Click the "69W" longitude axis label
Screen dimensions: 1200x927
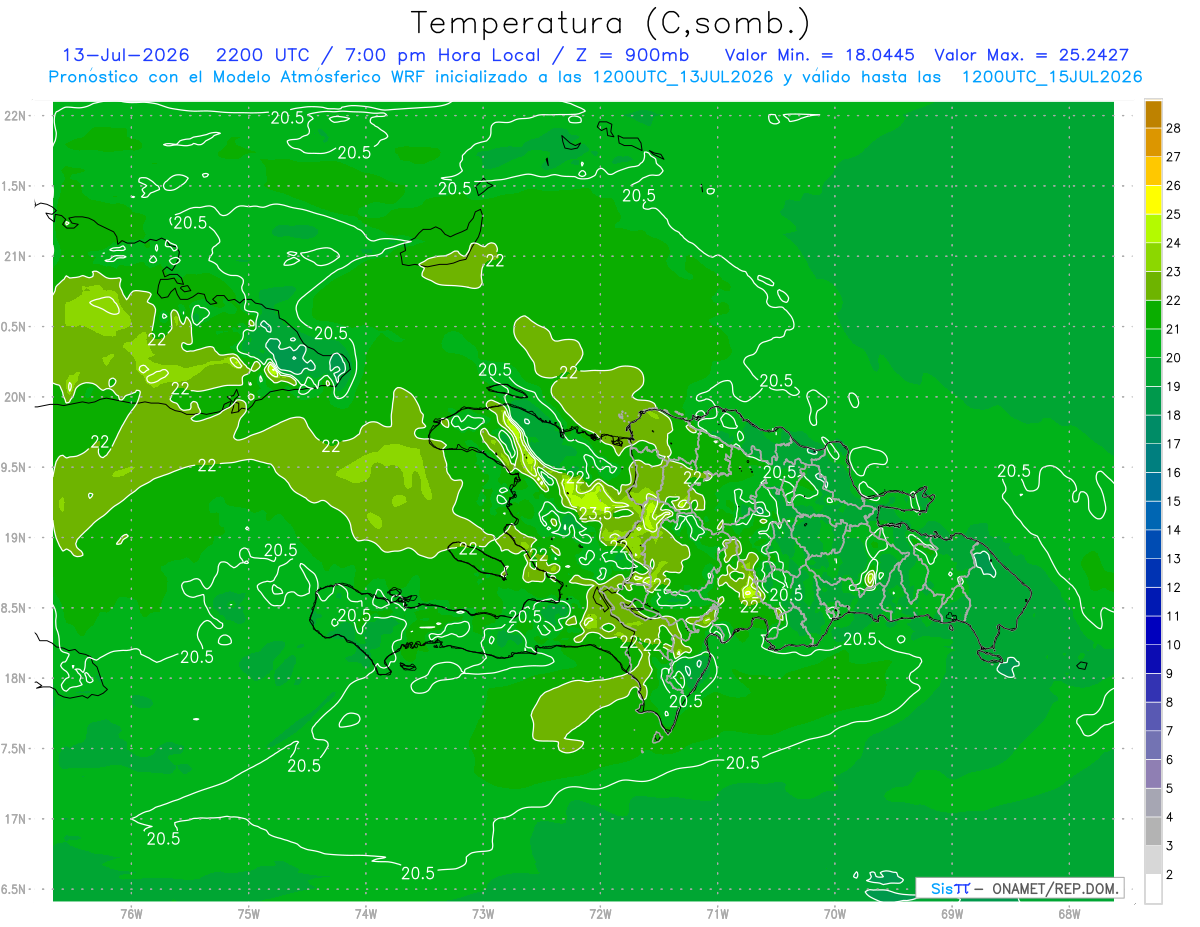(x=952, y=914)
